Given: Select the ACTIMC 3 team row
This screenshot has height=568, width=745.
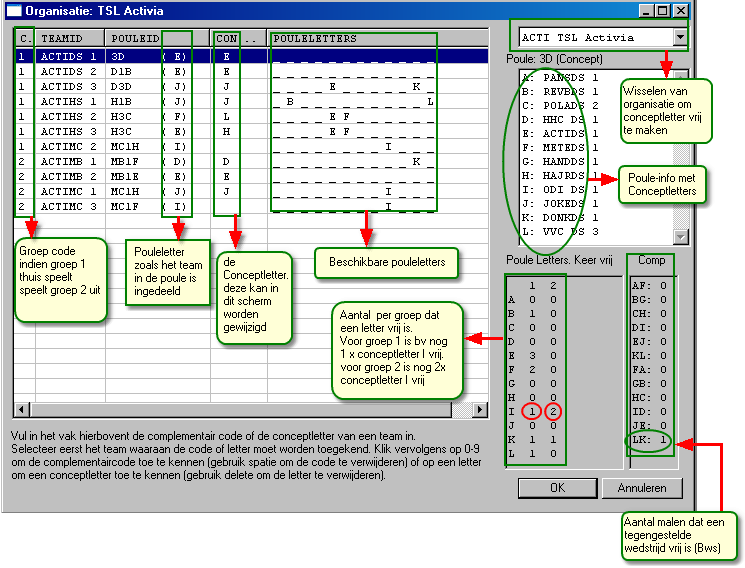Looking at the screenshot, I should click(x=251, y=207).
